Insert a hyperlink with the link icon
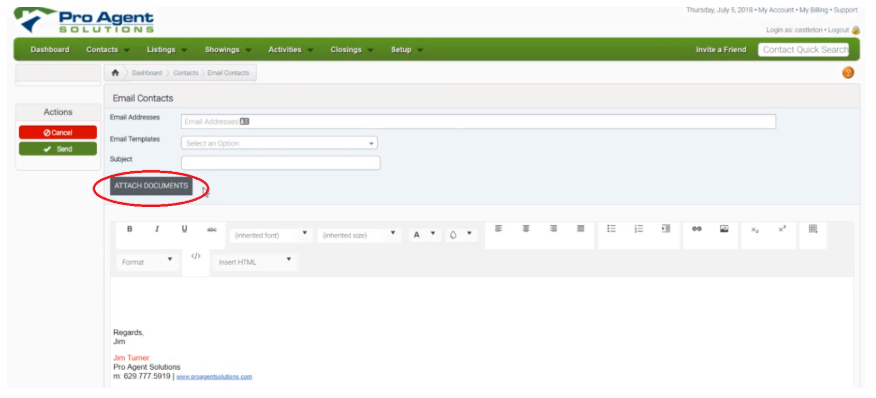 coord(697,229)
